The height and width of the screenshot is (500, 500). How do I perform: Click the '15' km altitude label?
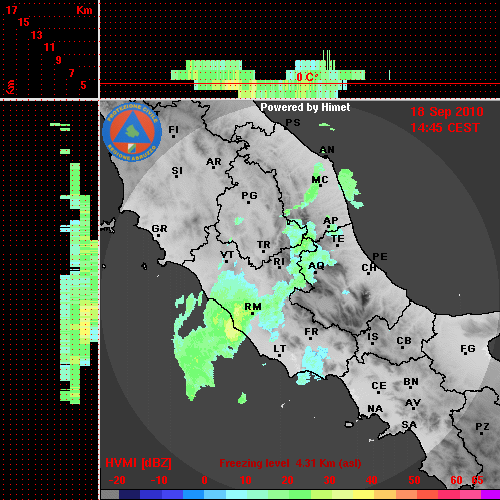pyautogui.click(x=24, y=22)
